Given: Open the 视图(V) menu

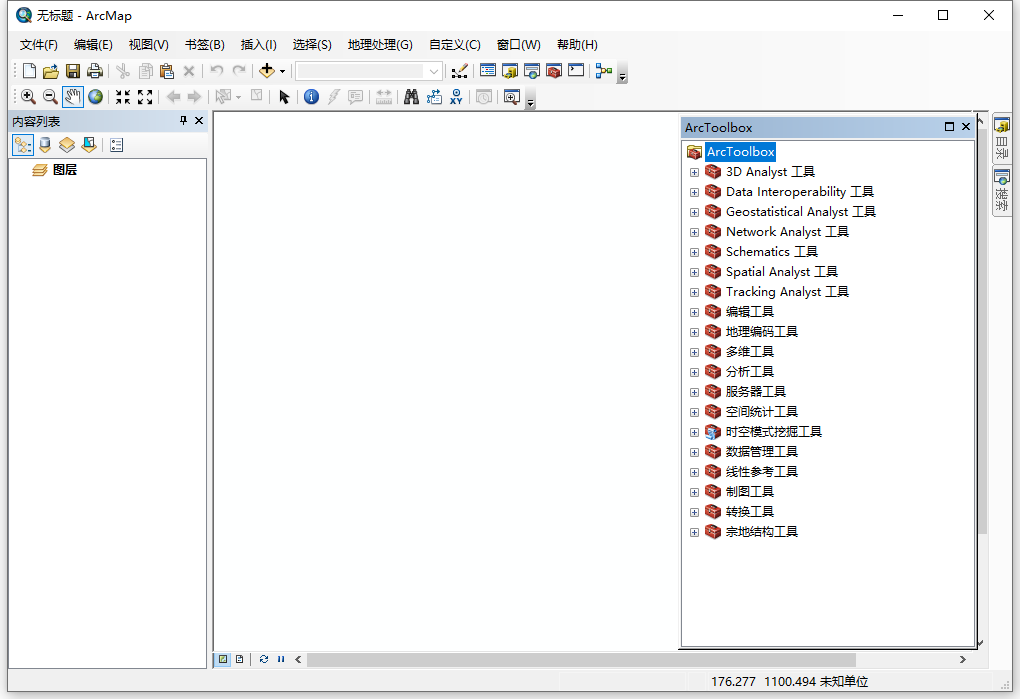Looking at the screenshot, I should (148, 45).
